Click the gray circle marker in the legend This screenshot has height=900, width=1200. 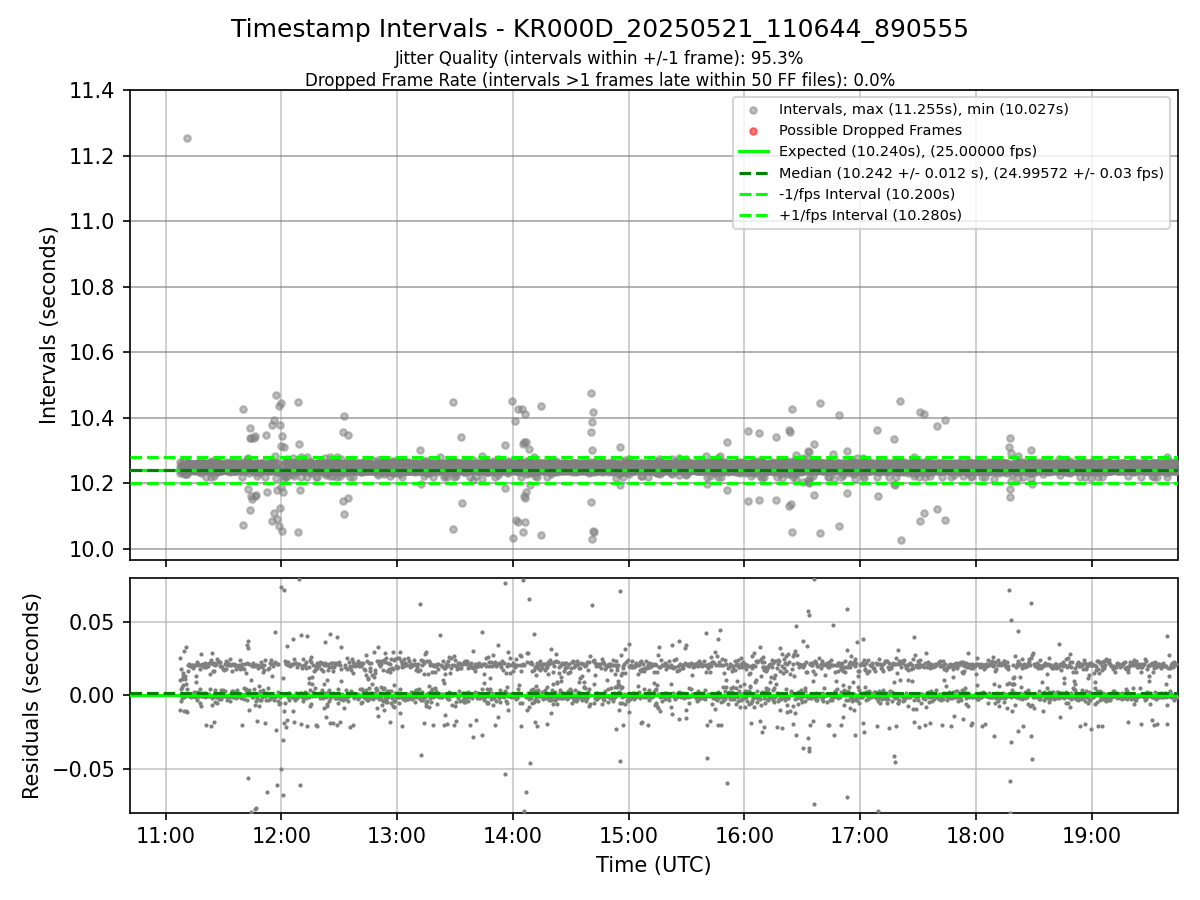tap(754, 110)
